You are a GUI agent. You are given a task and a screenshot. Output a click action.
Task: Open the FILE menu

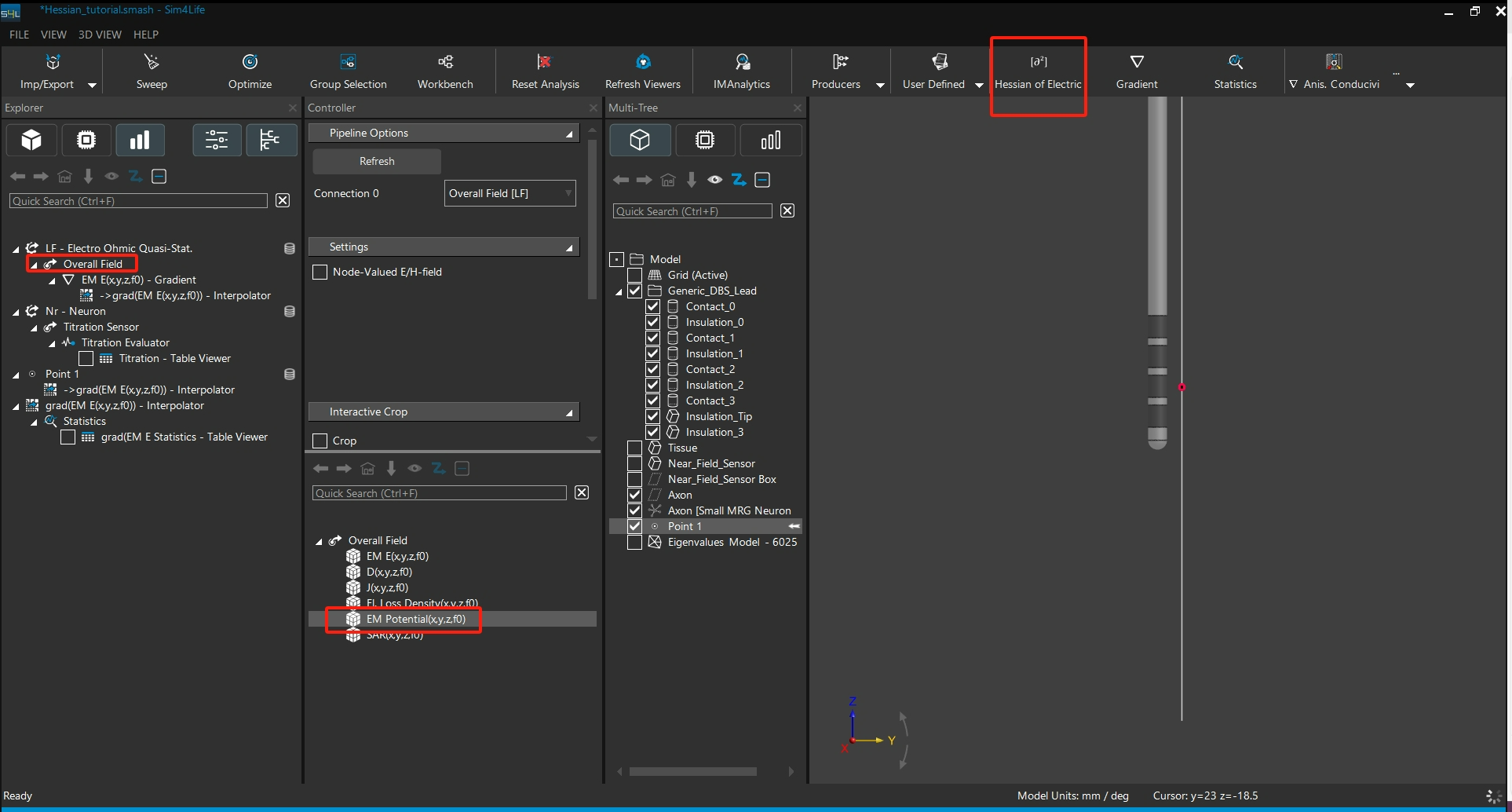19,35
